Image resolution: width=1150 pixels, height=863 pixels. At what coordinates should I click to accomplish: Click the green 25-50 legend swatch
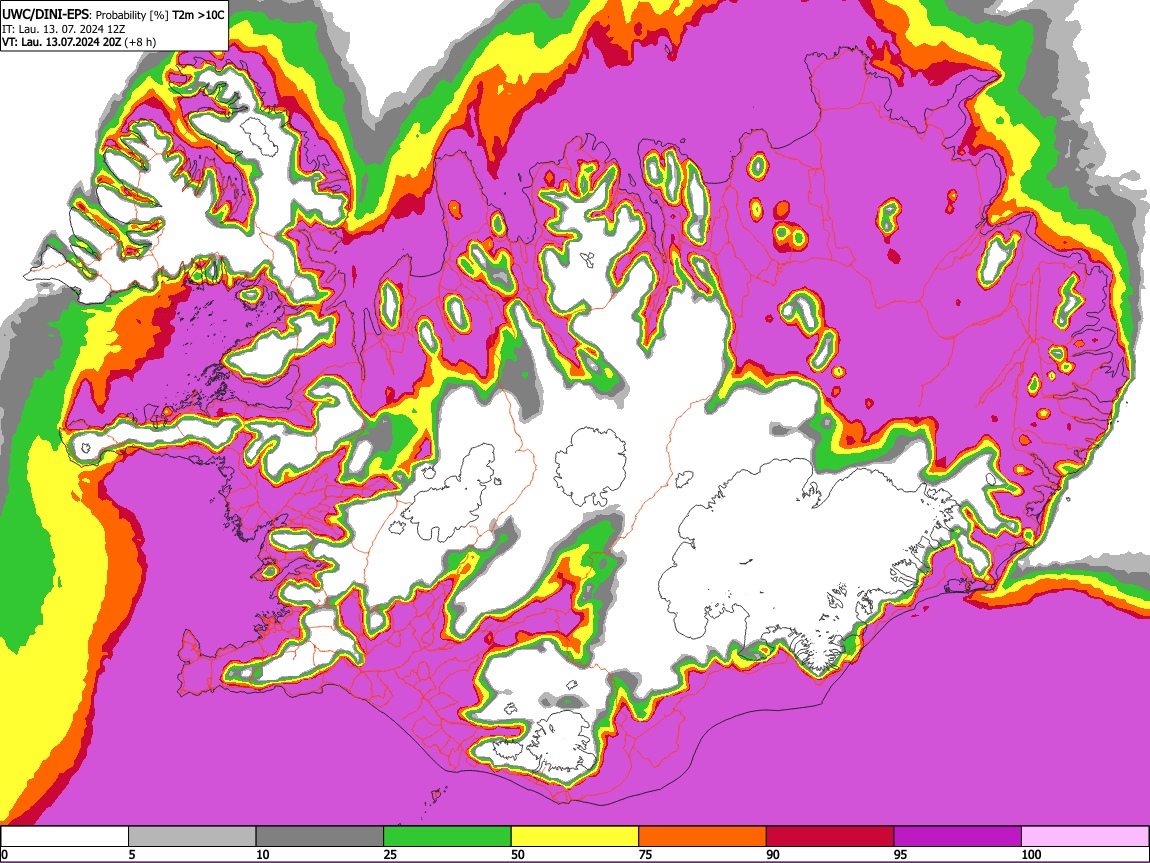point(447,836)
